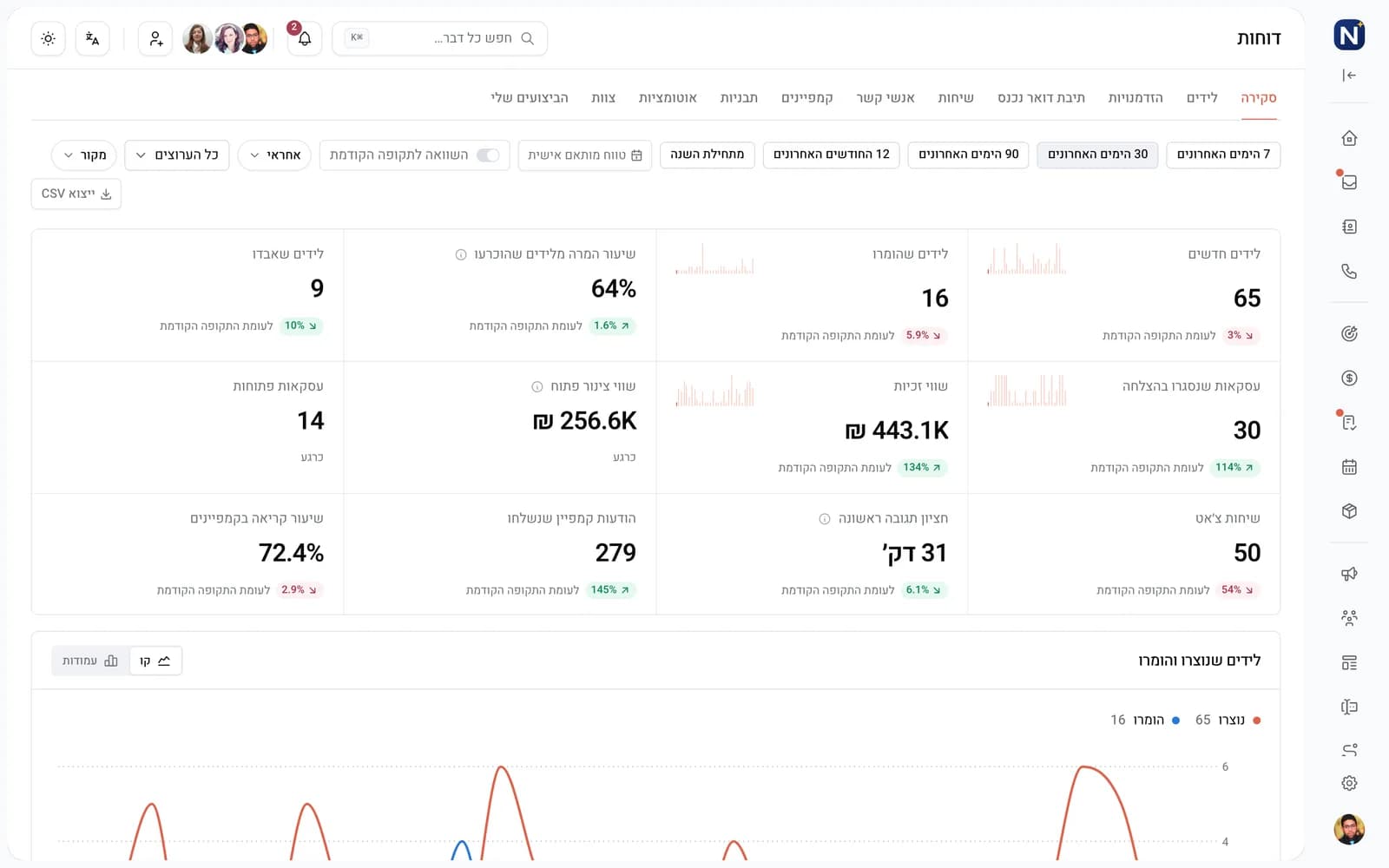Screen dimensions: 1389x868
Task: Click the חפש כל דבר search field
Action: 439,38
